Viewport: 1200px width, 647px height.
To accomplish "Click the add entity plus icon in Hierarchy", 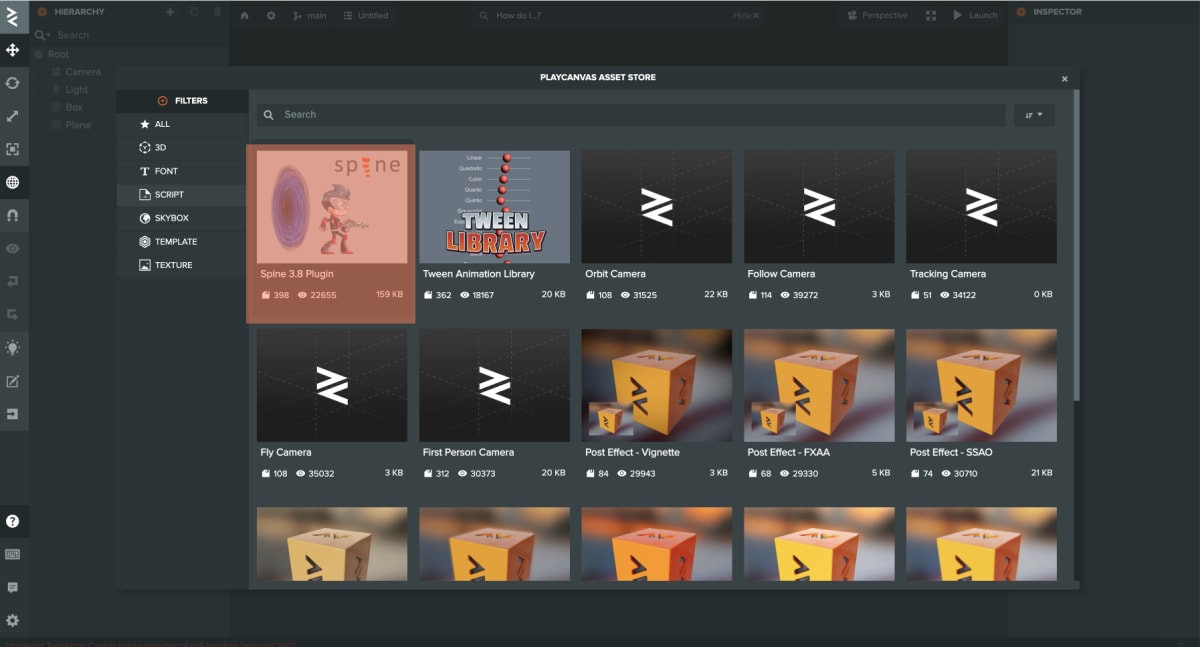I will tap(170, 12).
